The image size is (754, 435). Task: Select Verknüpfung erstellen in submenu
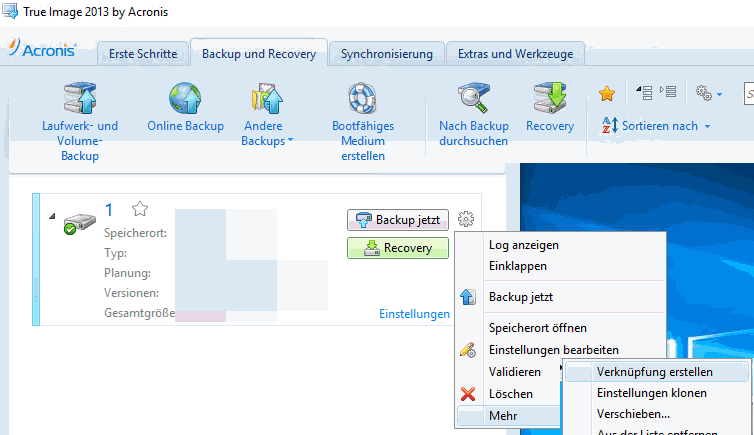pyautogui.click(x=656, y=372)
